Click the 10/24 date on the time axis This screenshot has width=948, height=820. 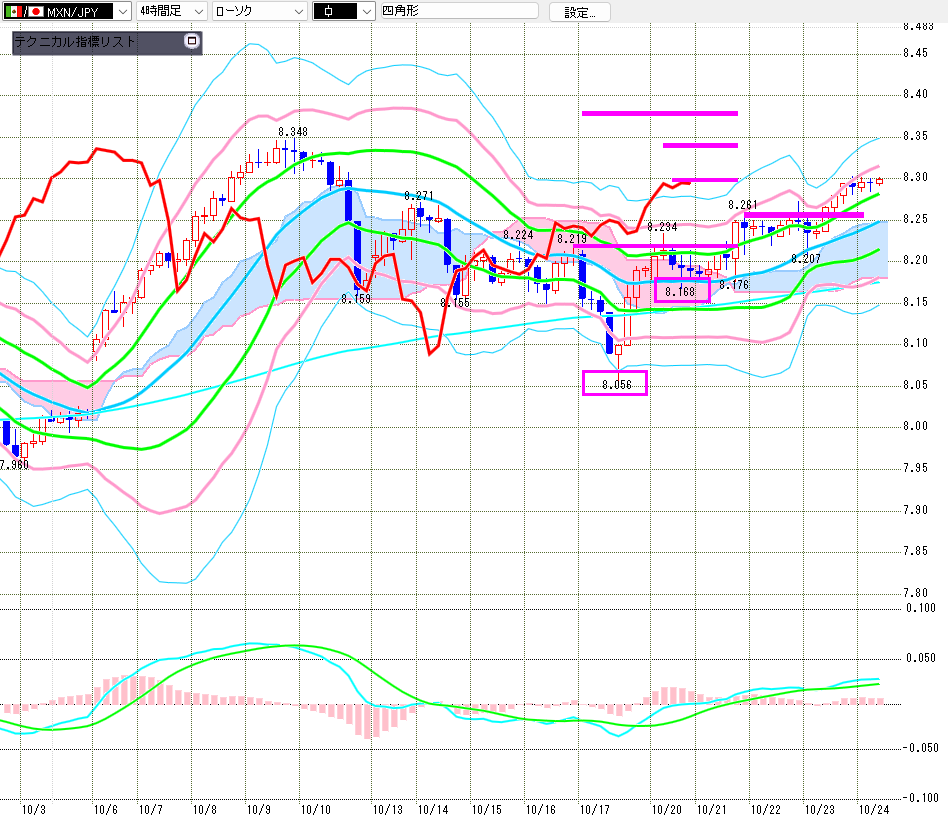point(874,809)
